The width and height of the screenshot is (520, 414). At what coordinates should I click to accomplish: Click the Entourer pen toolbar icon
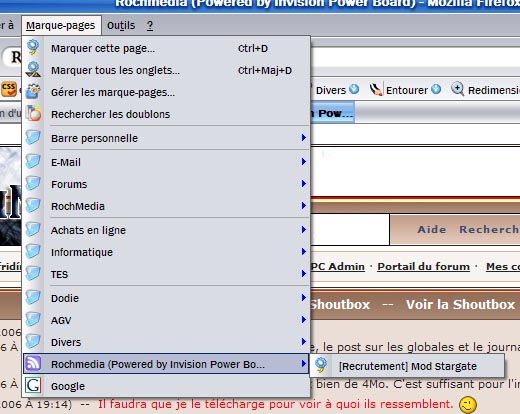click(x=376, y=89)
